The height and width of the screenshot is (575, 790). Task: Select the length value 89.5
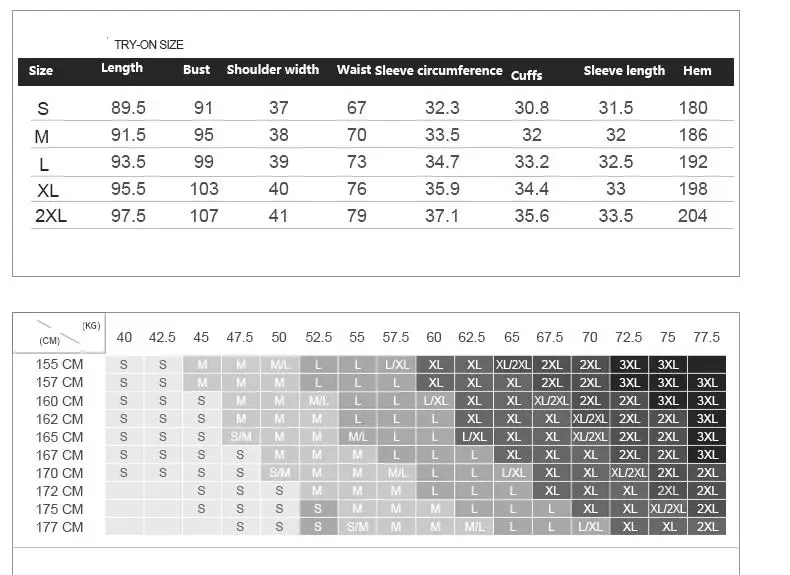click(x=128, y=108)
